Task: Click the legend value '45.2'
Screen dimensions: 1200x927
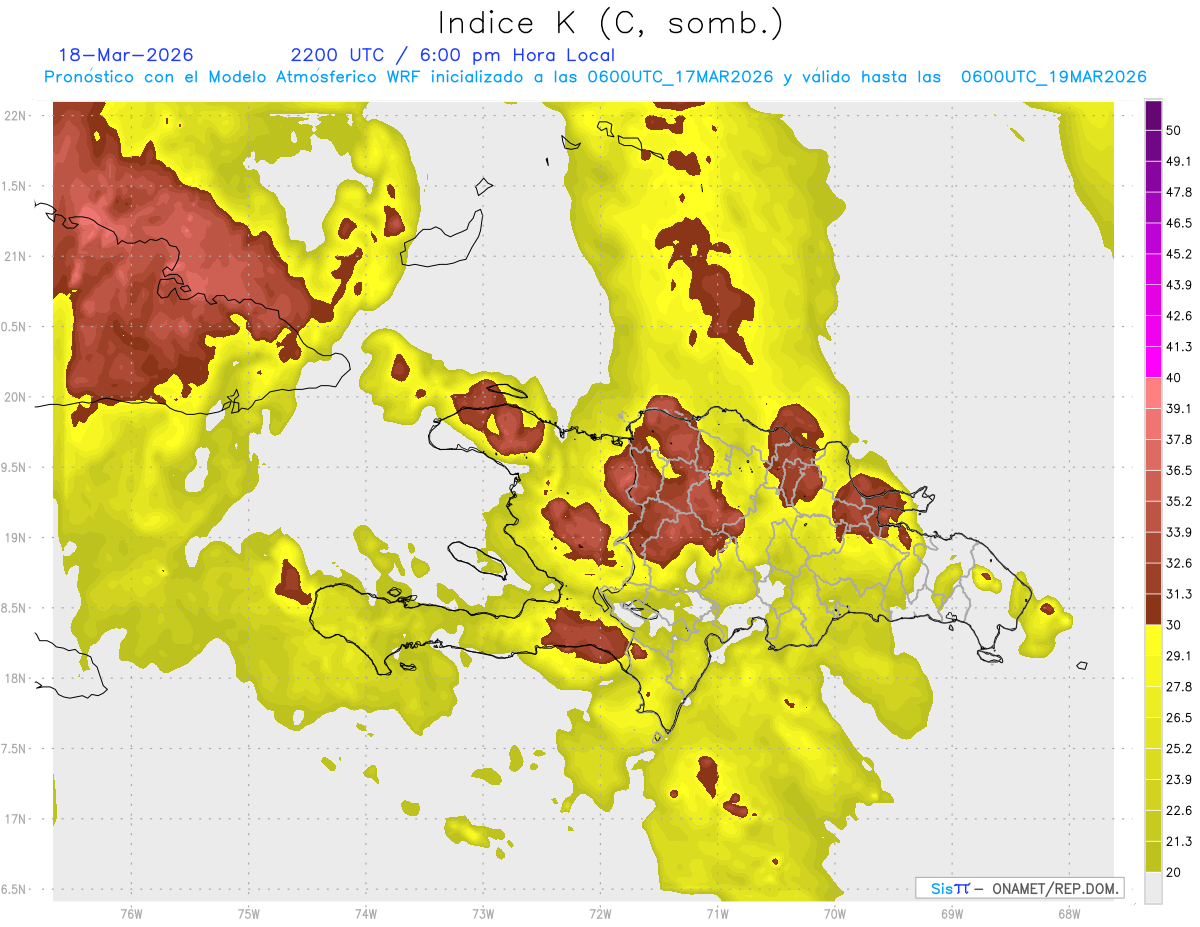Action: click(x=1180, y=254)
